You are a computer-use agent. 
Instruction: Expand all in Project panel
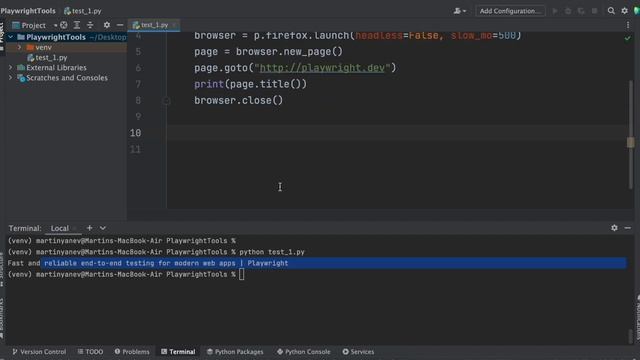click(x=77, y=25)
